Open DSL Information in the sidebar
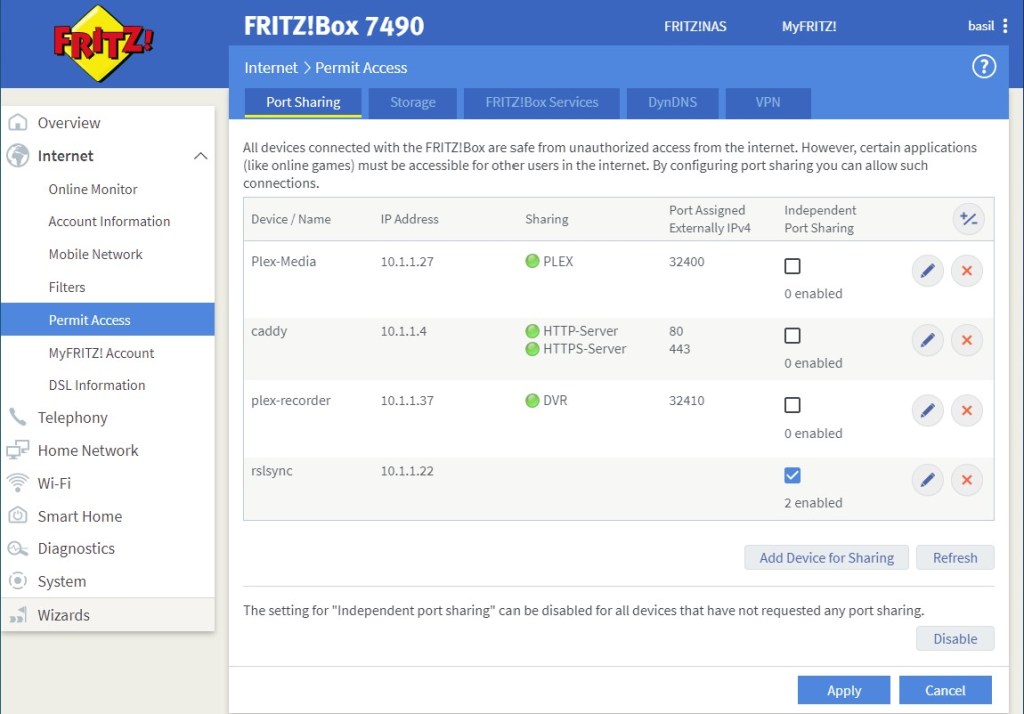 pos(97,385)
